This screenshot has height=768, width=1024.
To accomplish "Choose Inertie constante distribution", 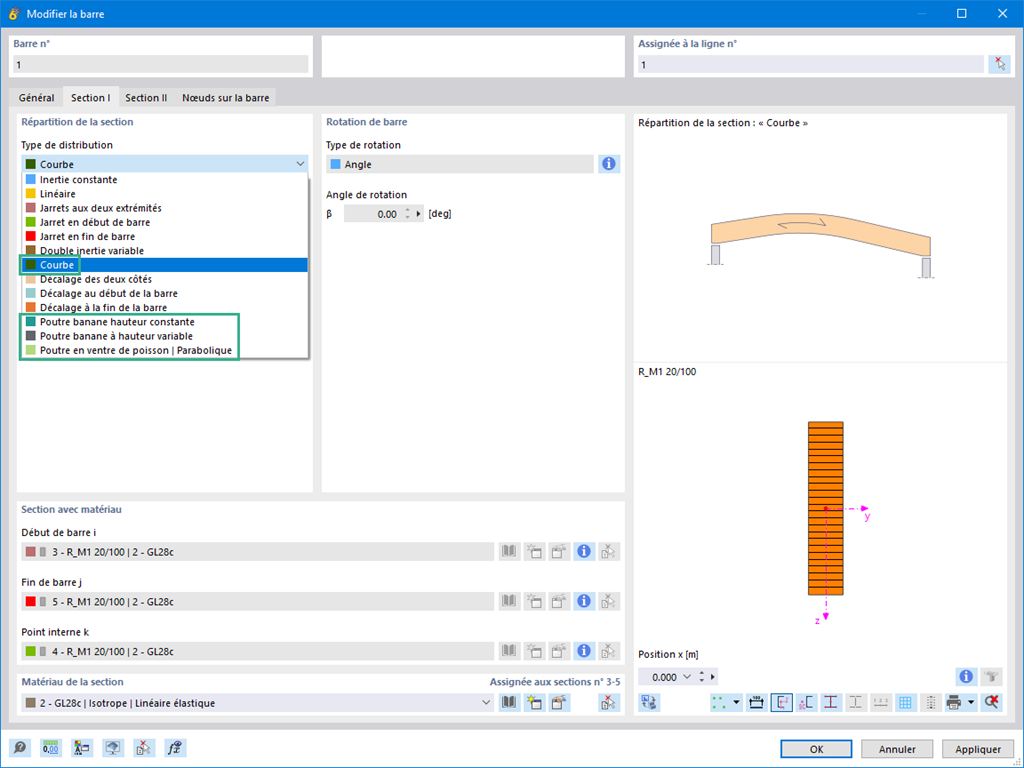I will (x=165, y=179).
